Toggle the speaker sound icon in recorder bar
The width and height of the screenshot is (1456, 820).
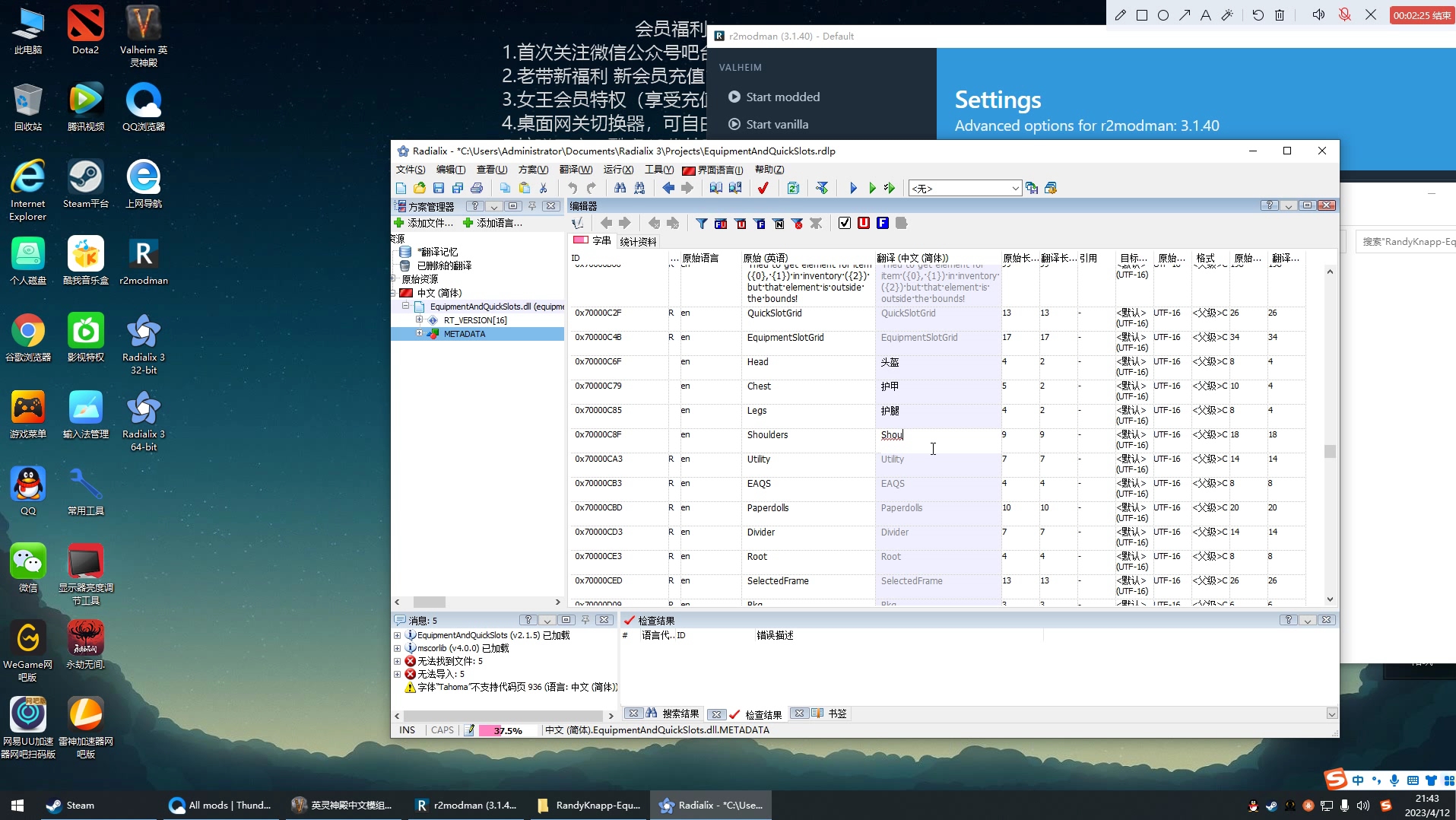tap(1318, 14)
